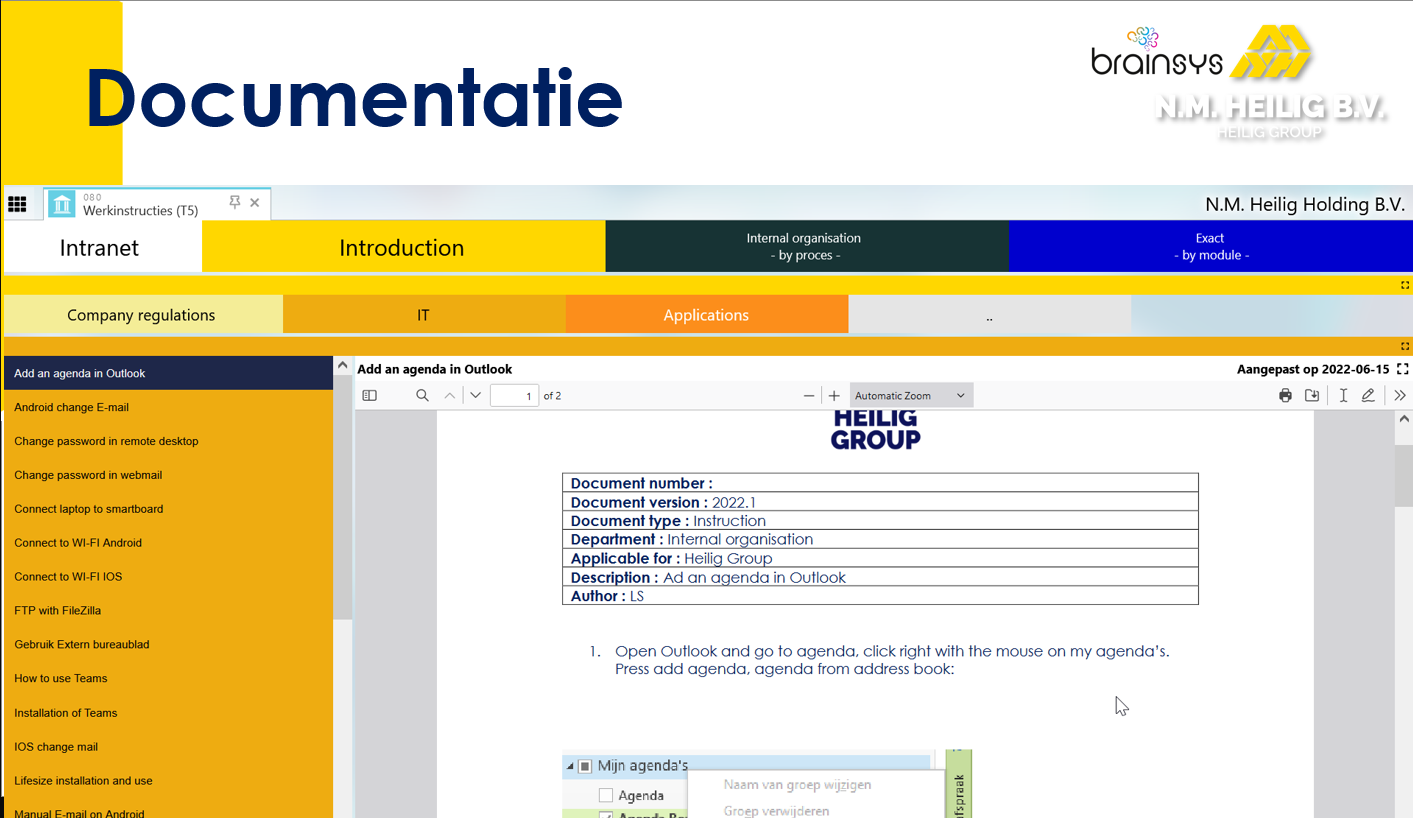Open the Automatic Zoom dropdown
This screenshot has width=1413, height=818.
coord(909,395)
